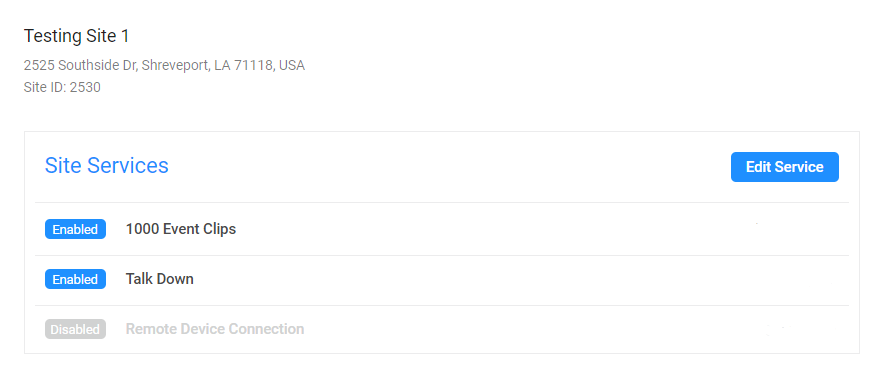This screenshot has height=387, width=881.
Task: Open the Talk Down service entry
Action: [x=160, y=279]
